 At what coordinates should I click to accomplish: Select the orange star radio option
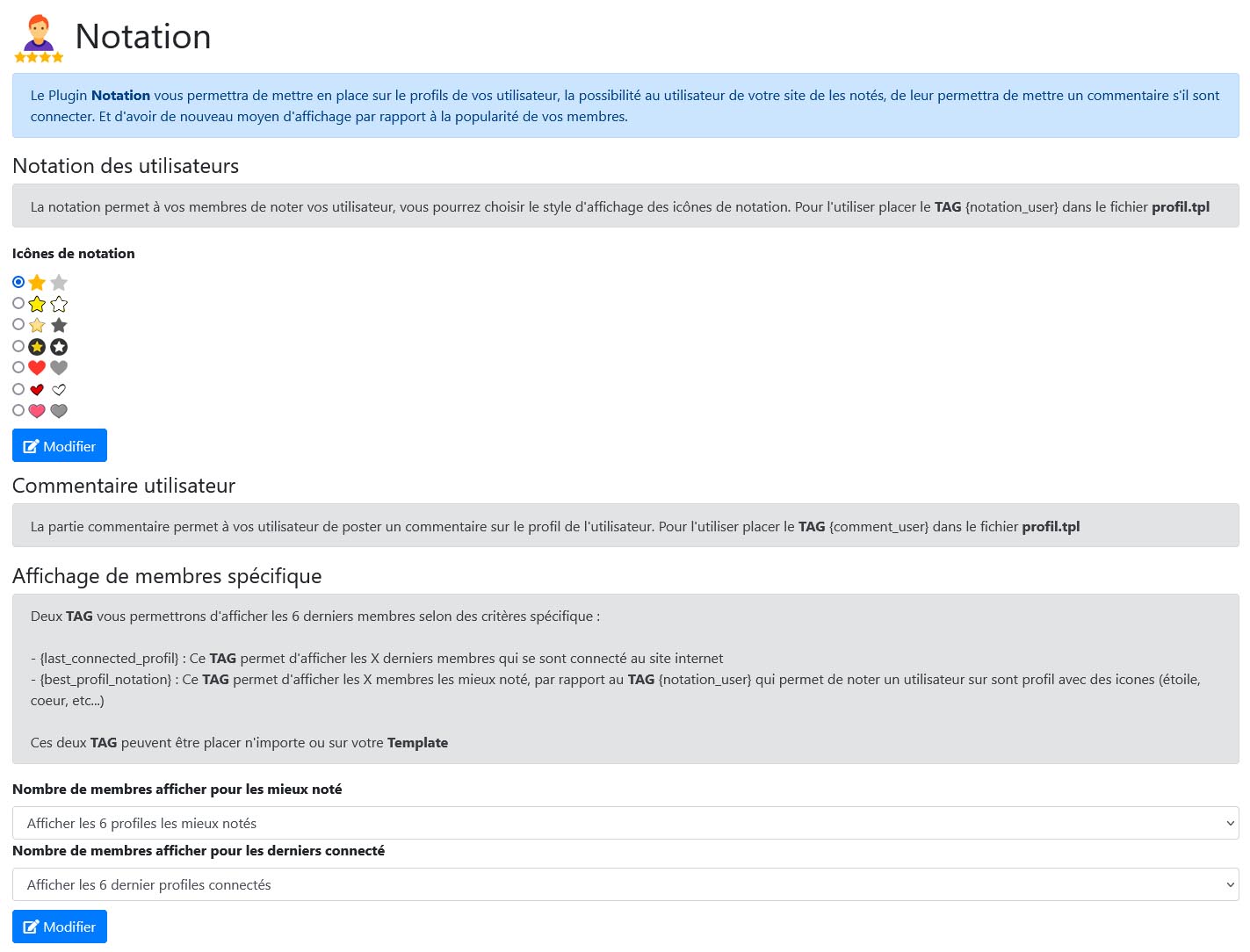[18, 282]
